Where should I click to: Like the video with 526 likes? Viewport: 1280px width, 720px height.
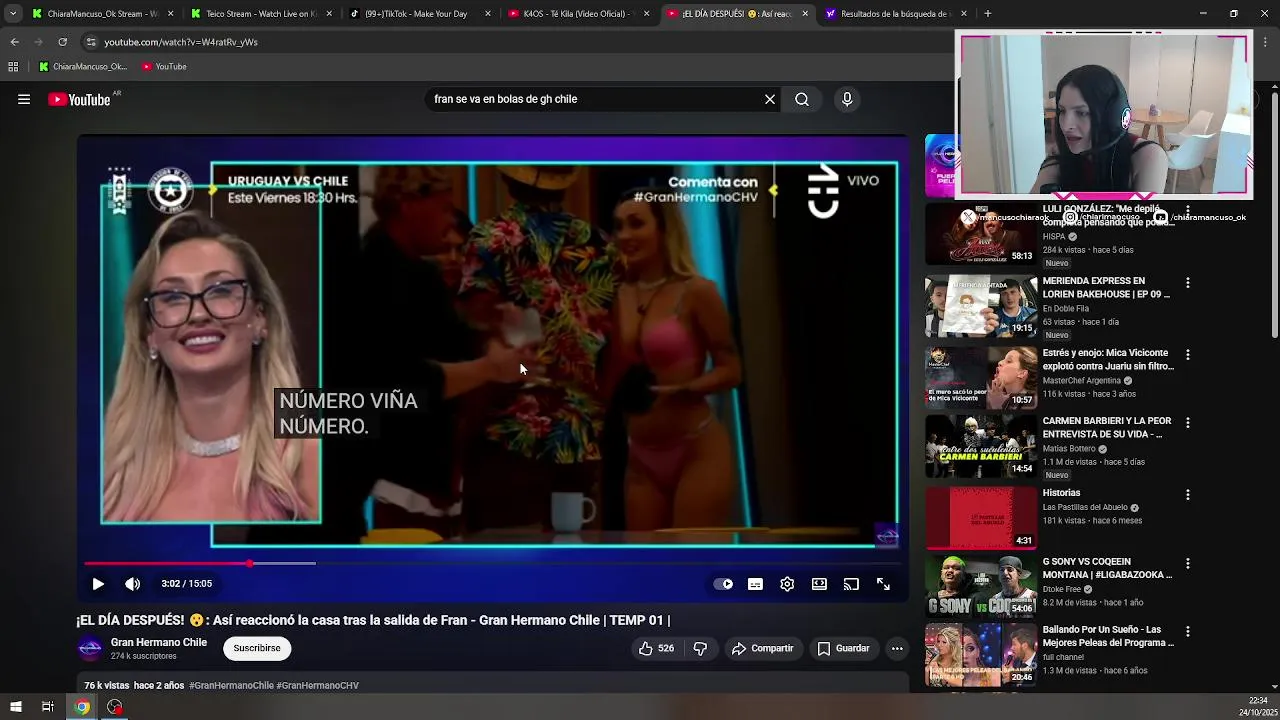(656, 648)
